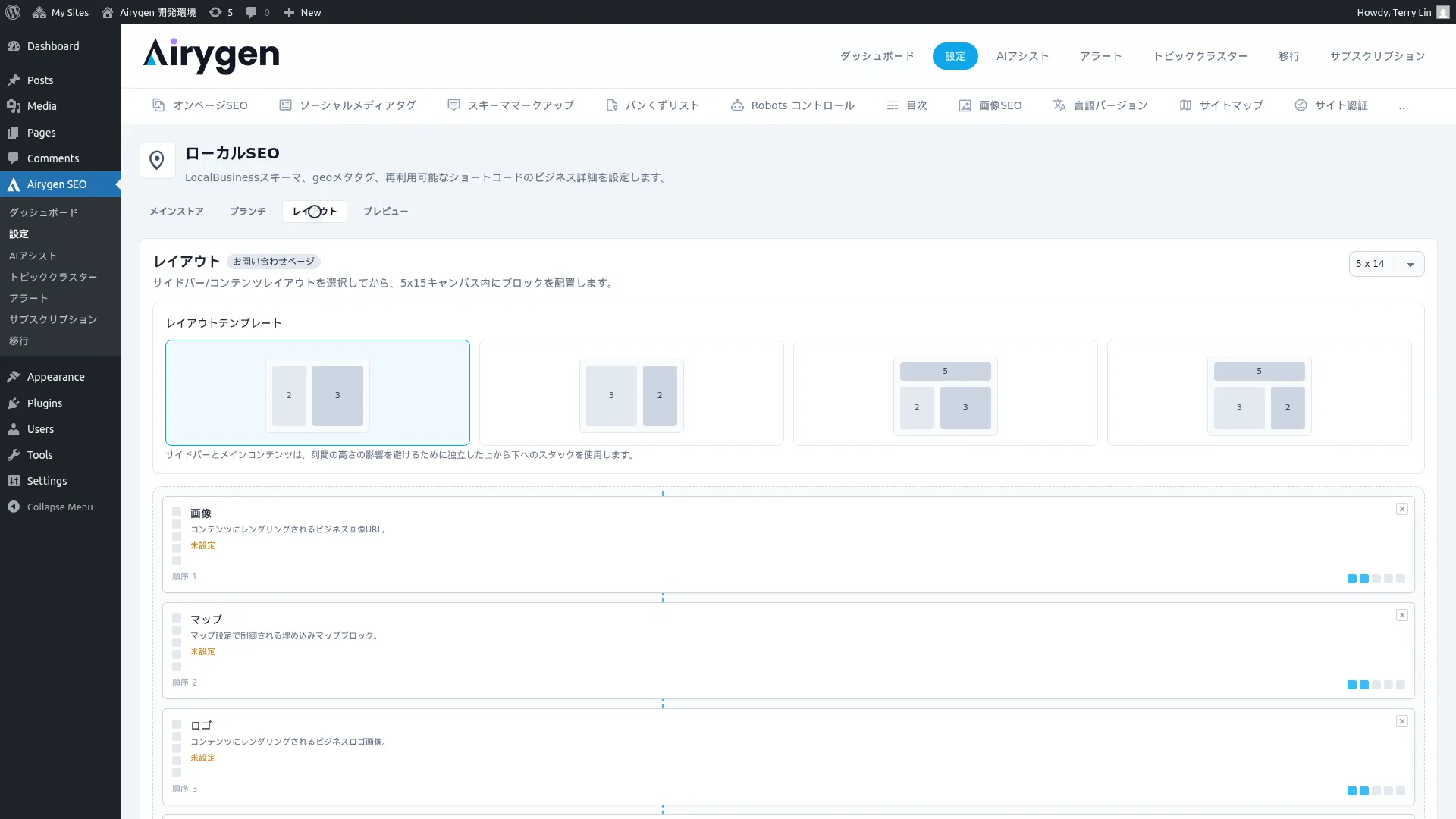
Task: Open サイトマップ settings section
Action: (x=1221, y=105)
